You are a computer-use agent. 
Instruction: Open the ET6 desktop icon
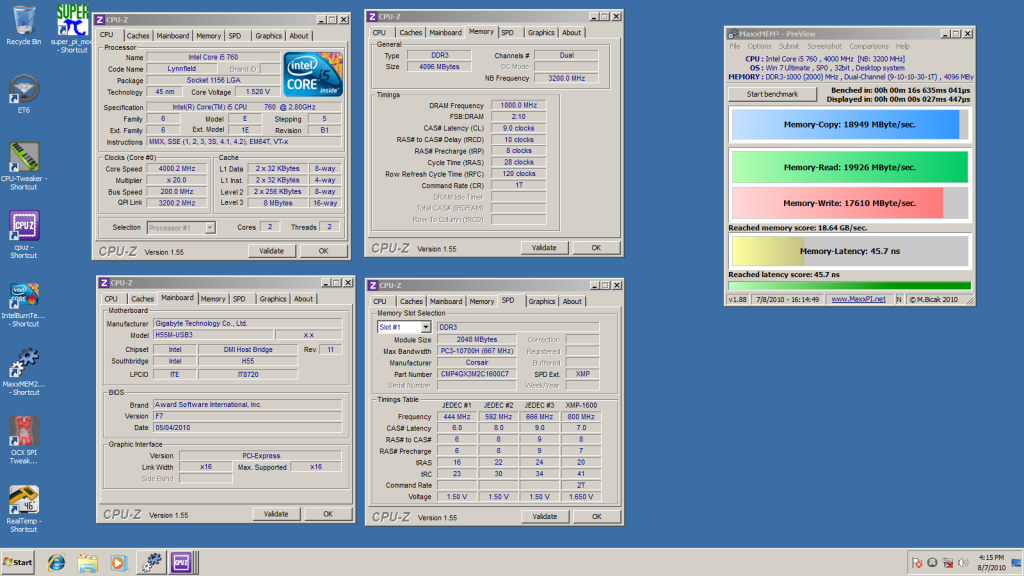pyautogui.click(x=23, y=88)
